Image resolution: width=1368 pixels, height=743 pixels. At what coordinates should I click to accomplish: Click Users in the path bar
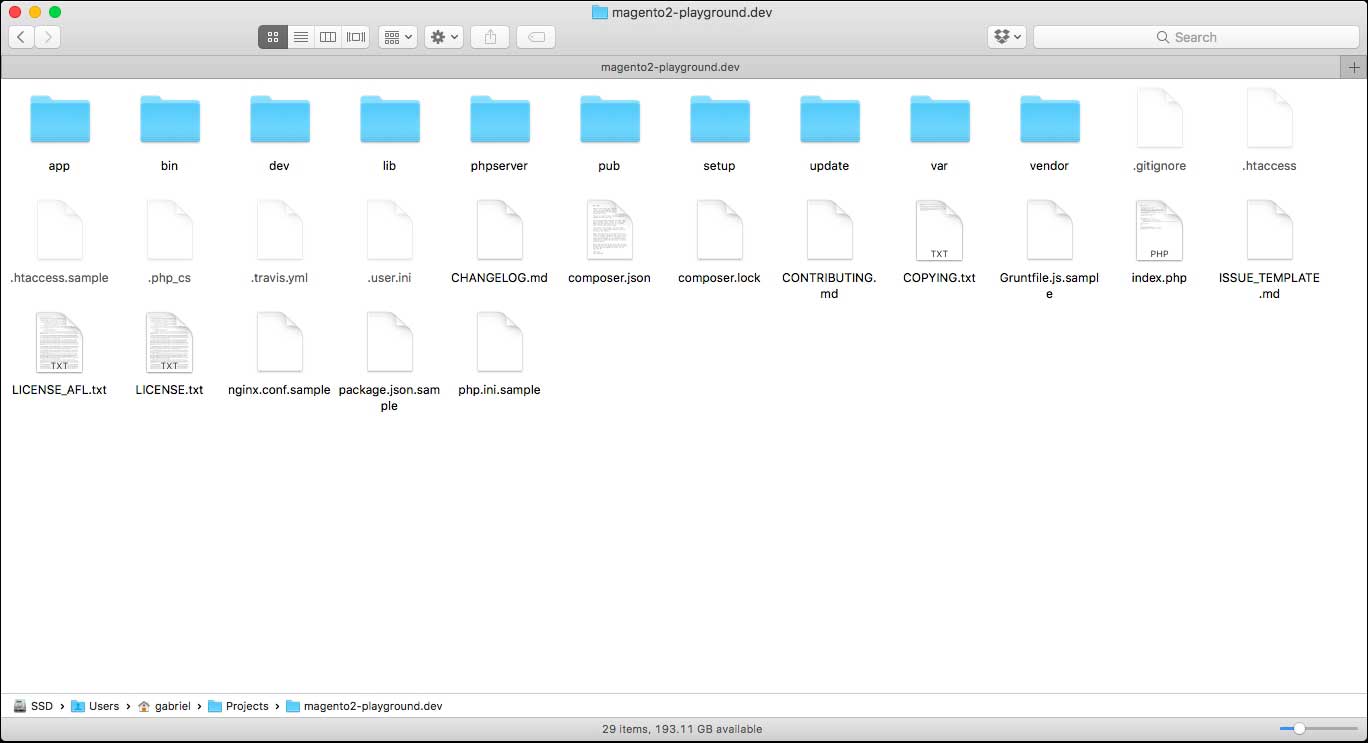tap(96, 706)
